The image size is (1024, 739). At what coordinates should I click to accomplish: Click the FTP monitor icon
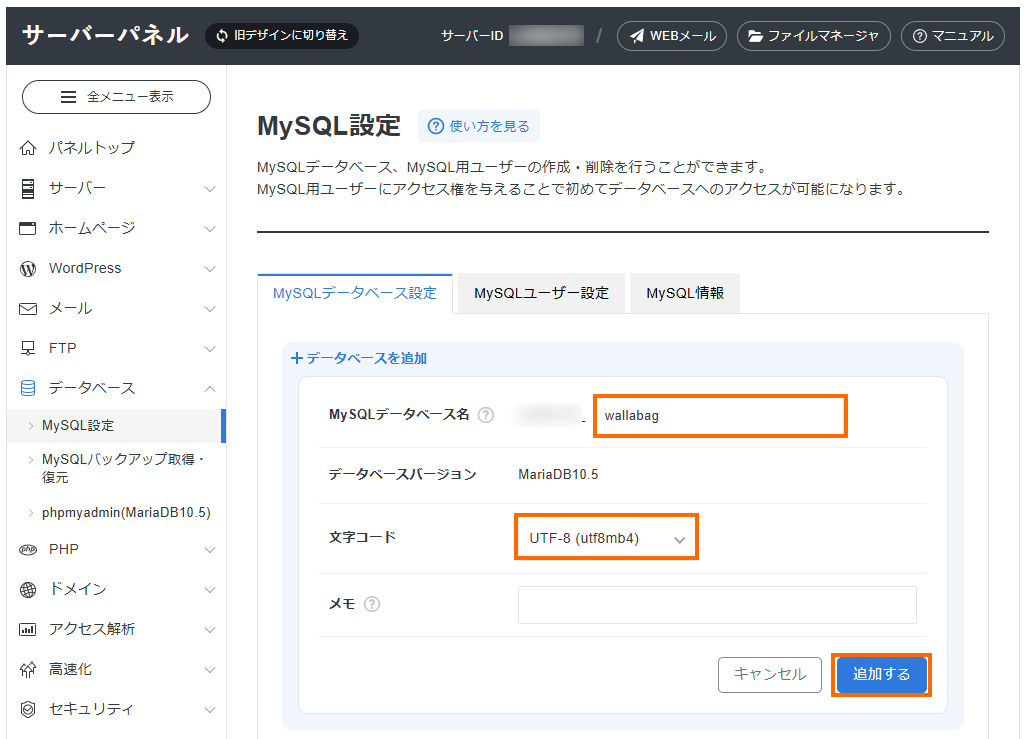(27, 349)
